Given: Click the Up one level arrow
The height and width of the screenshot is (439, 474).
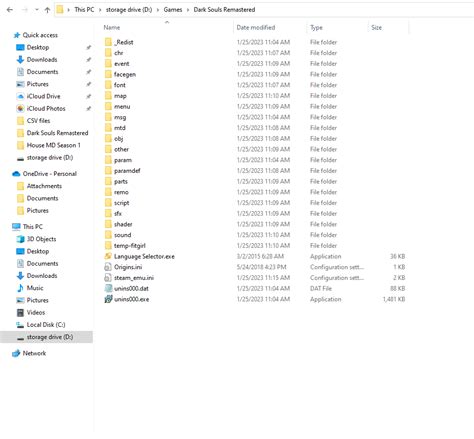Looking at the screenshot, I should [x=47, y=10].
